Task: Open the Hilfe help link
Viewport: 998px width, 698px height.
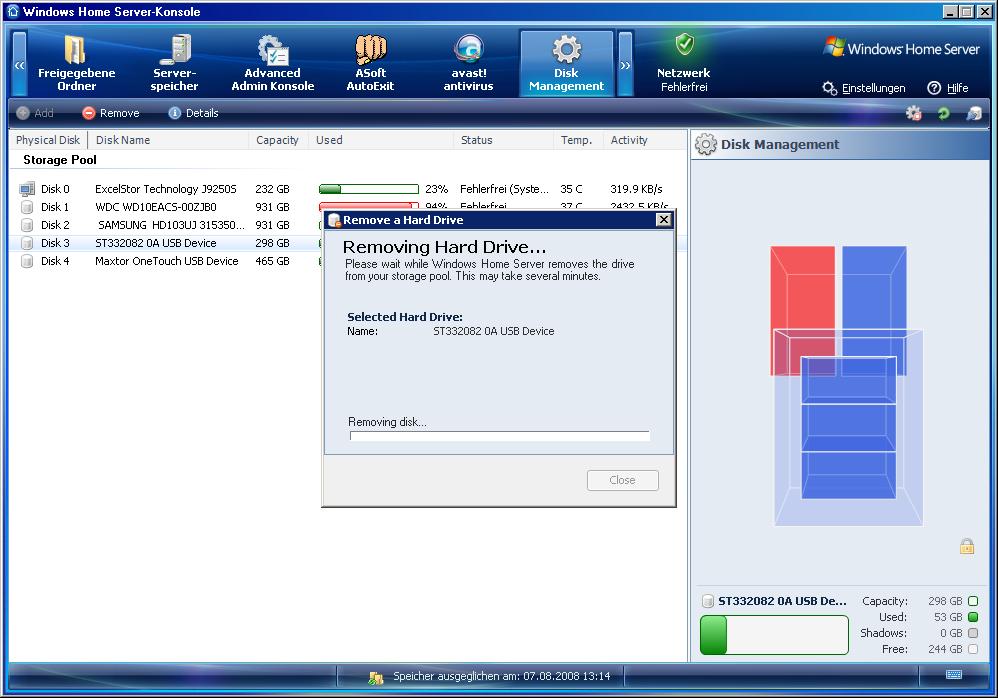Action: coord(948,88)
